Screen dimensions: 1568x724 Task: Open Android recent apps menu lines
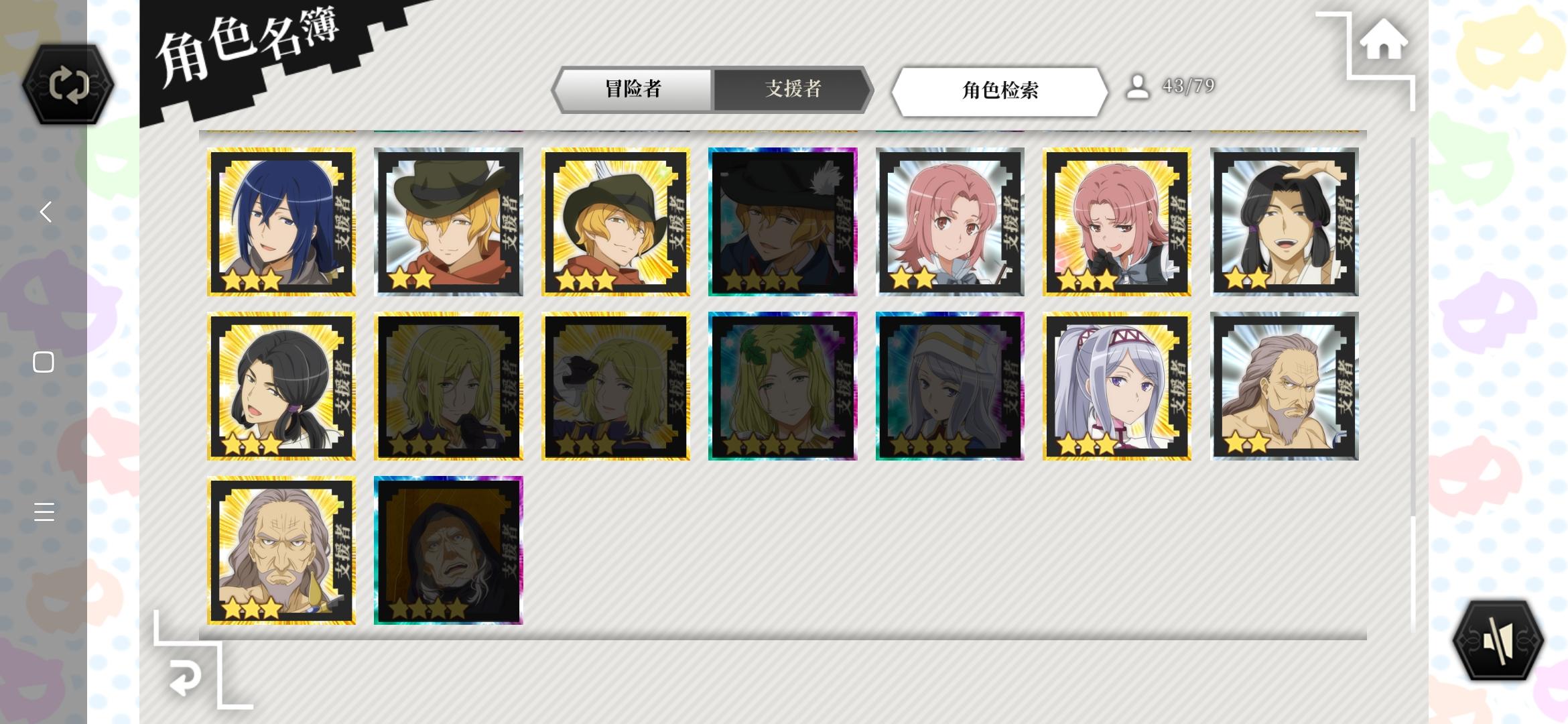[x=44, y=512]
